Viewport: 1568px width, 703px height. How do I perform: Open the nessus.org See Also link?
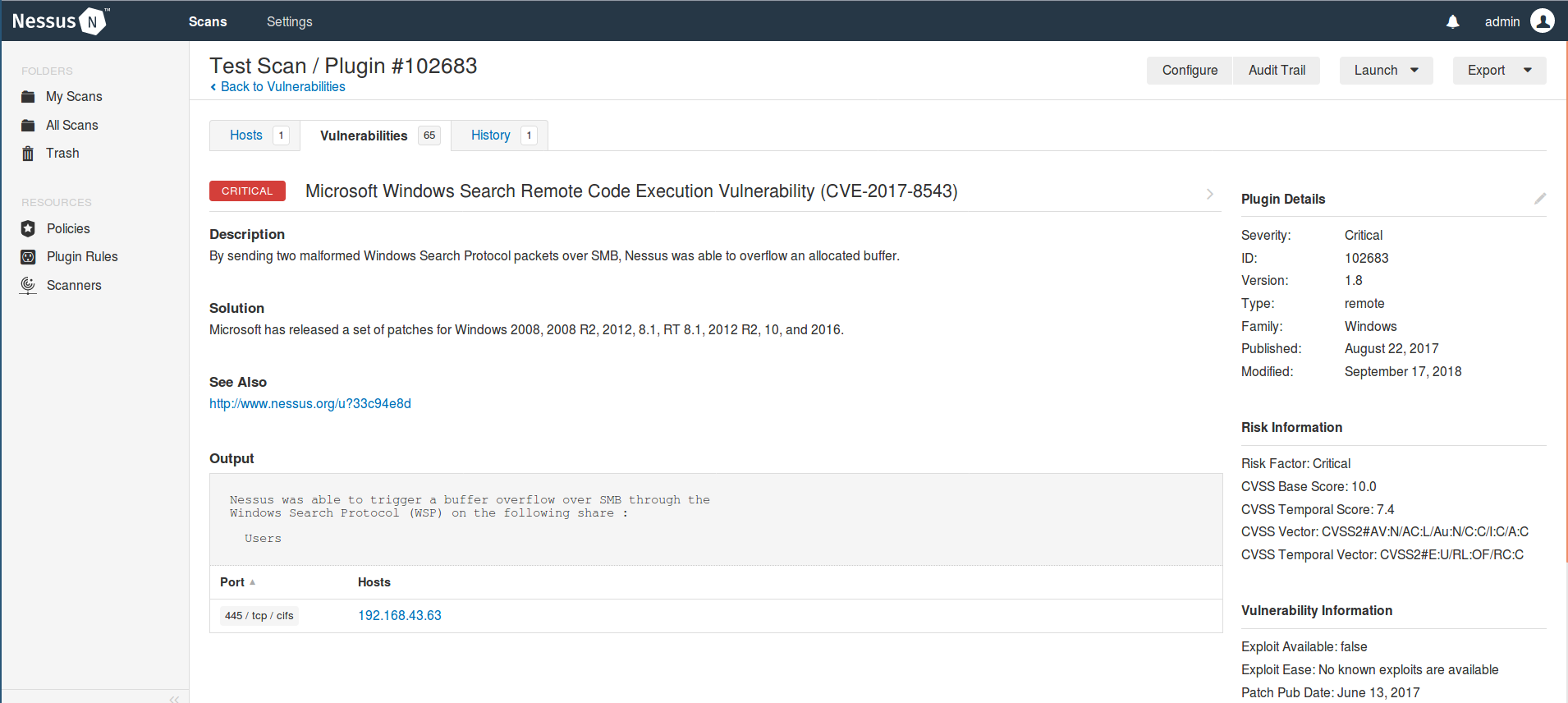click(310, 404)
